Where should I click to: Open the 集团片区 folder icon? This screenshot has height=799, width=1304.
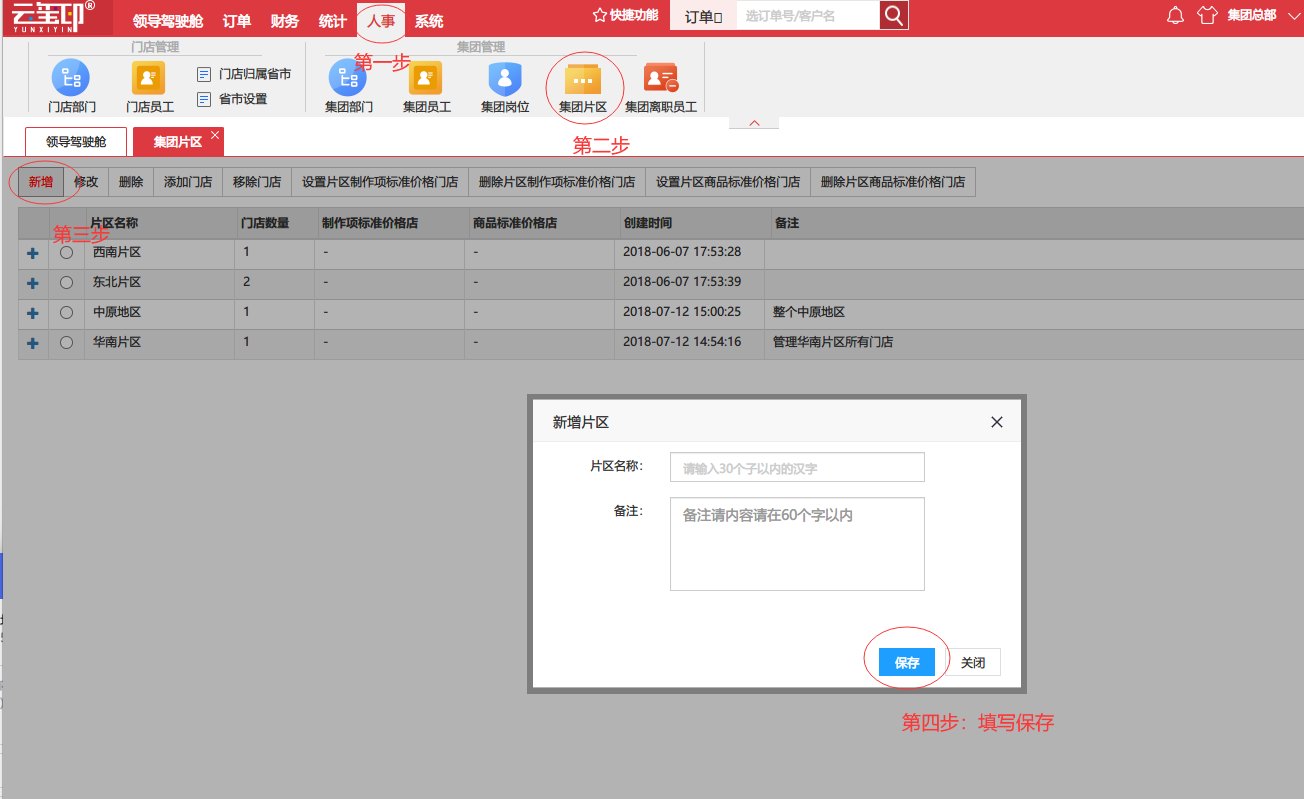583,79
